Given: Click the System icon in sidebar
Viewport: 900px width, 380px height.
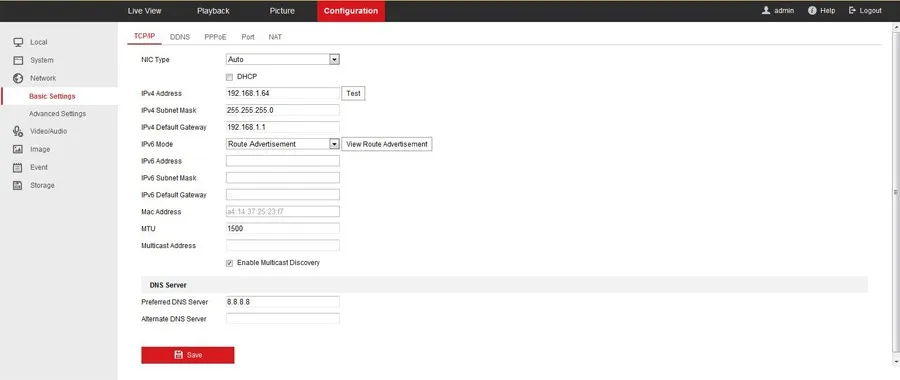Looking at the screenshot, I should tap(18, 60).
